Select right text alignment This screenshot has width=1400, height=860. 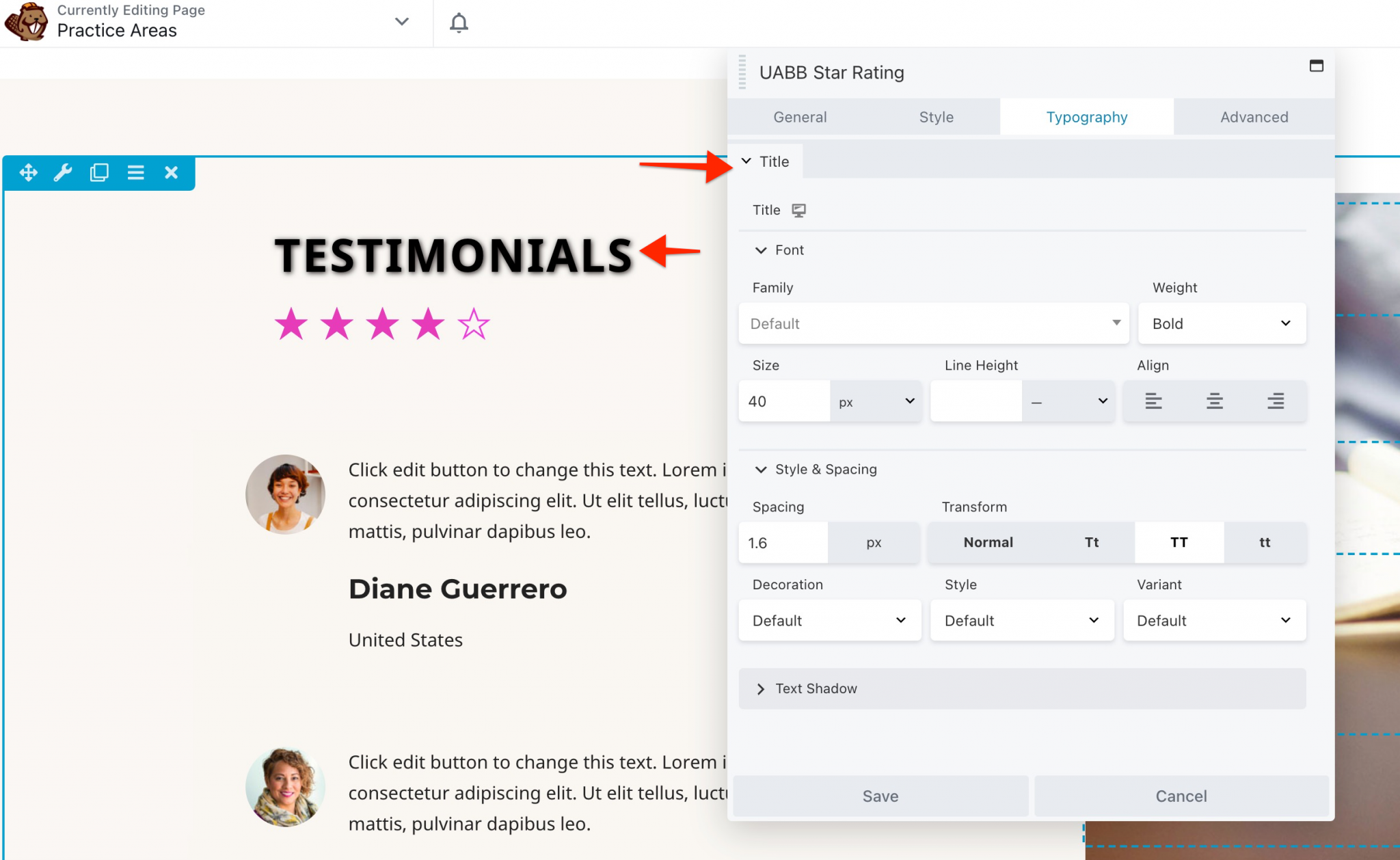[x=1276, y=401]
